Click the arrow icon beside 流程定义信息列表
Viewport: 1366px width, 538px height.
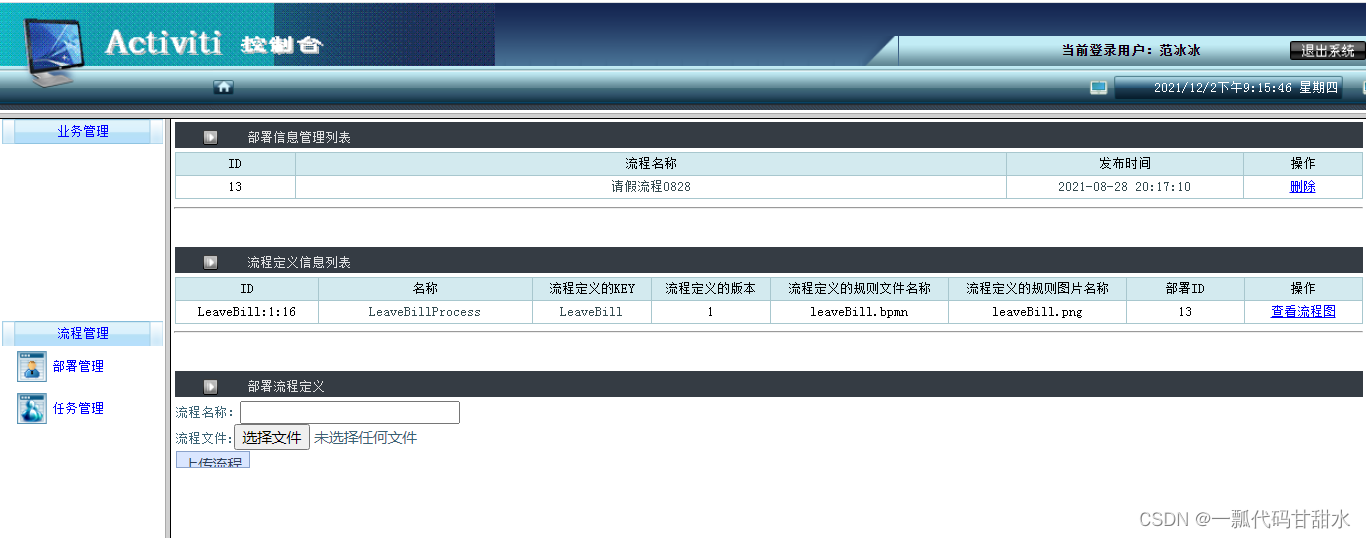[x=211, y=262]
